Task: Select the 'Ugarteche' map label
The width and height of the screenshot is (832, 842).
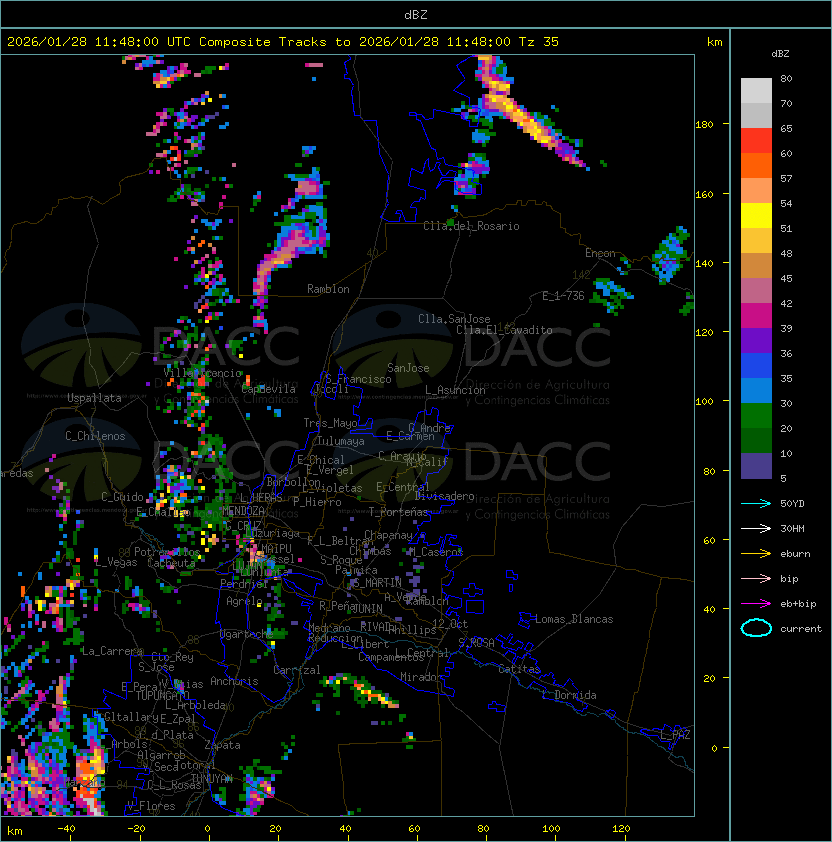Action: 247,634
